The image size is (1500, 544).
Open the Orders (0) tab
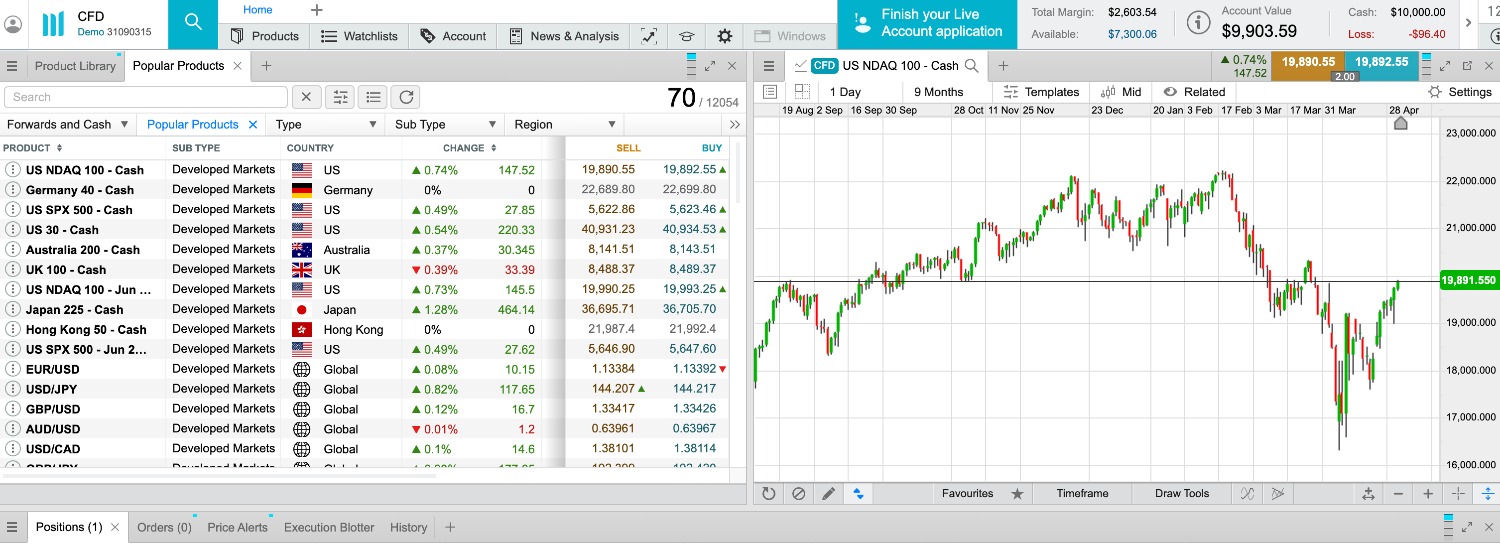coord(164,528)
